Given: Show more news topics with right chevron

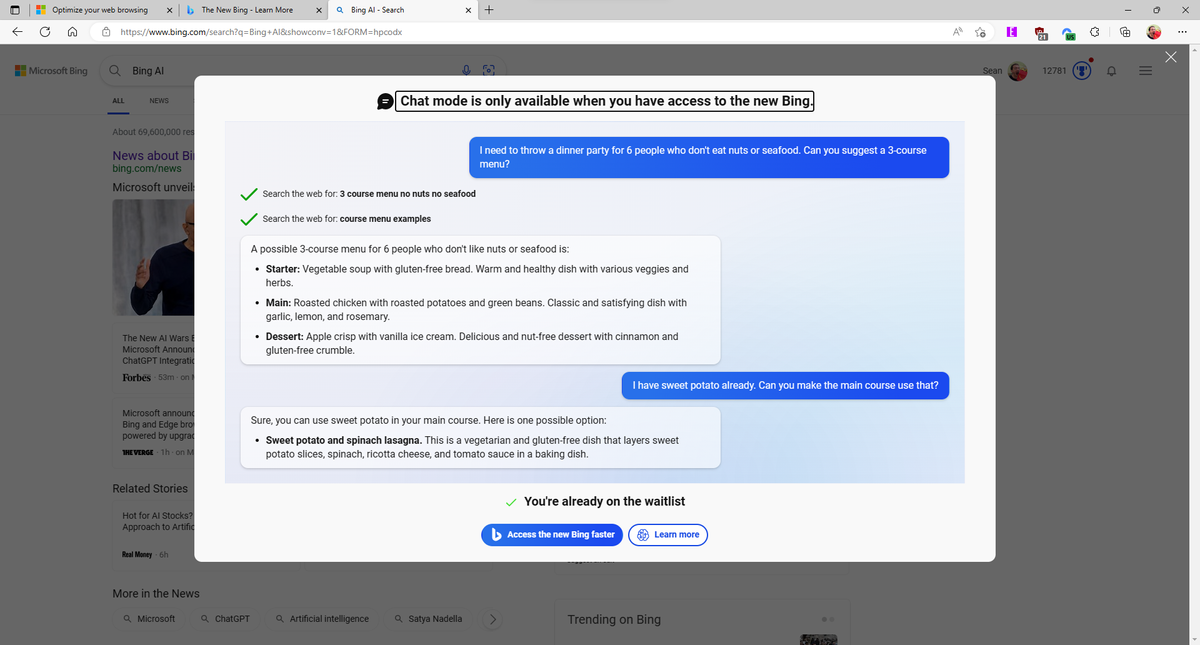Looking at the screenshot, I should tap(491, 619).
